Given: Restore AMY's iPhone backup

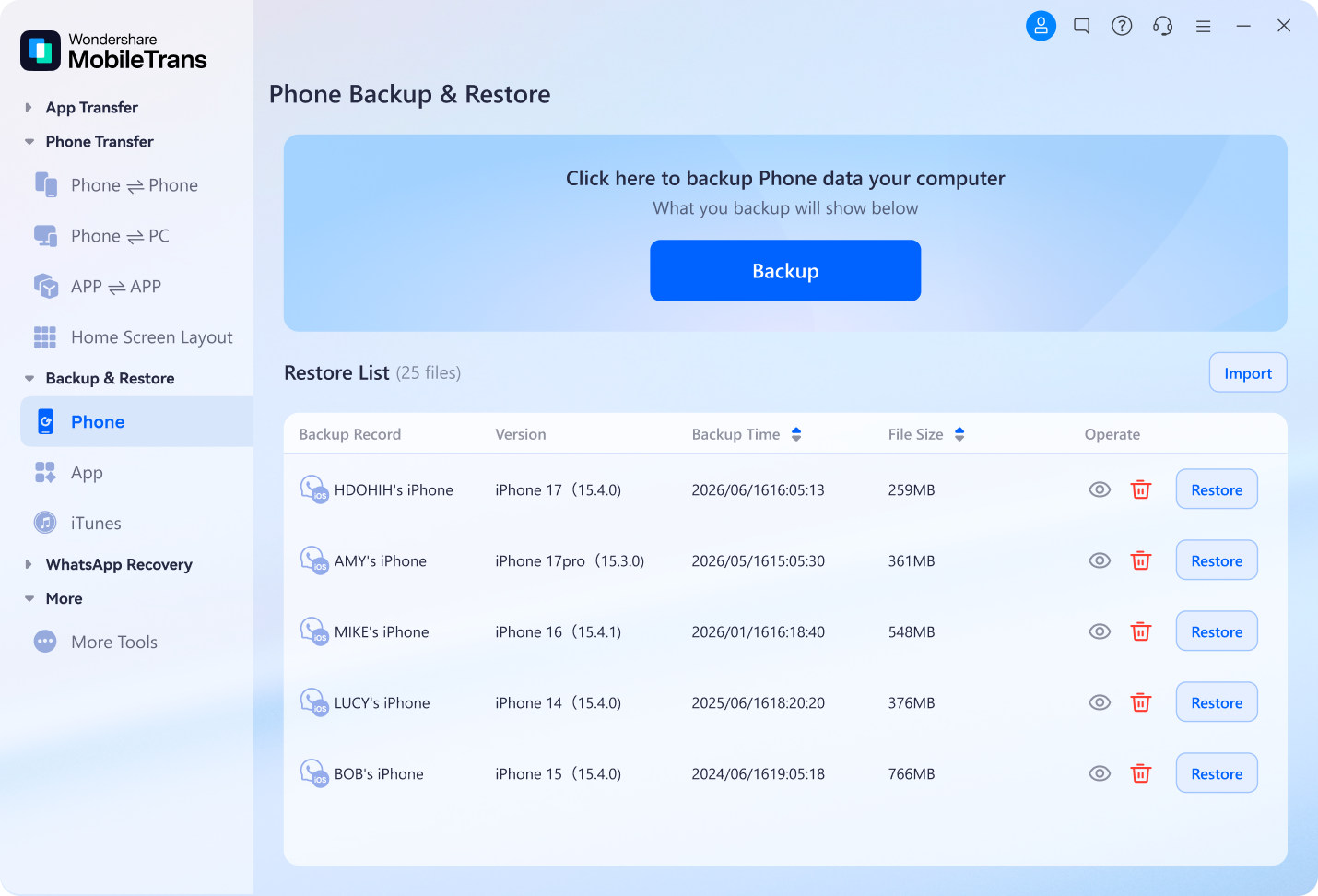Looking at the screenshot, I should (x=1217, y=560).
